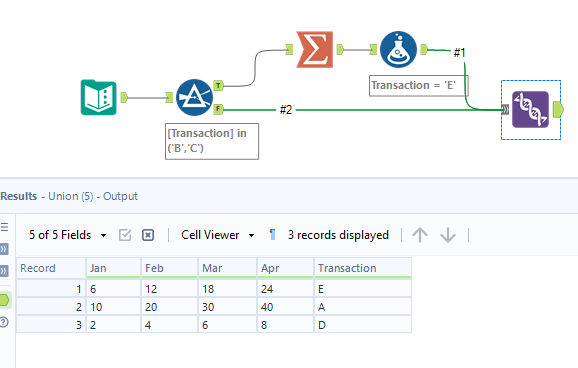The height and width of the screenshot is (368, 578).
Task: Click the Filter tool's True output anchor
Action: tap(218, 86)
